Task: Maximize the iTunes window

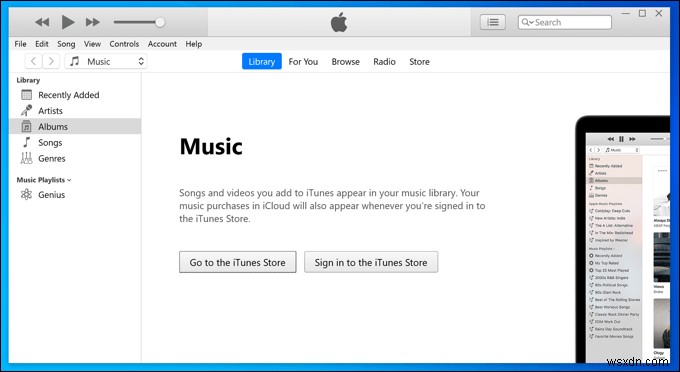Action: pos(642,13)
